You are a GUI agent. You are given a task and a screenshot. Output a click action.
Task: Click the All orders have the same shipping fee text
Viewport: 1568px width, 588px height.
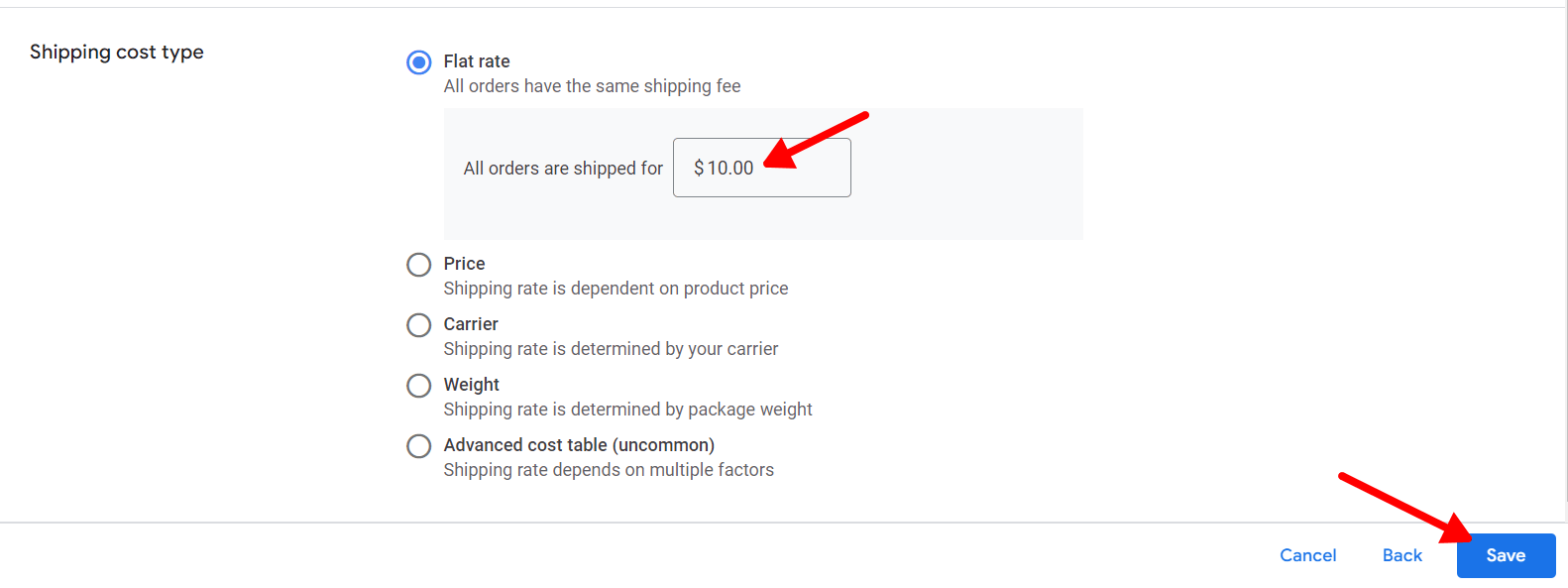point(592,86)
